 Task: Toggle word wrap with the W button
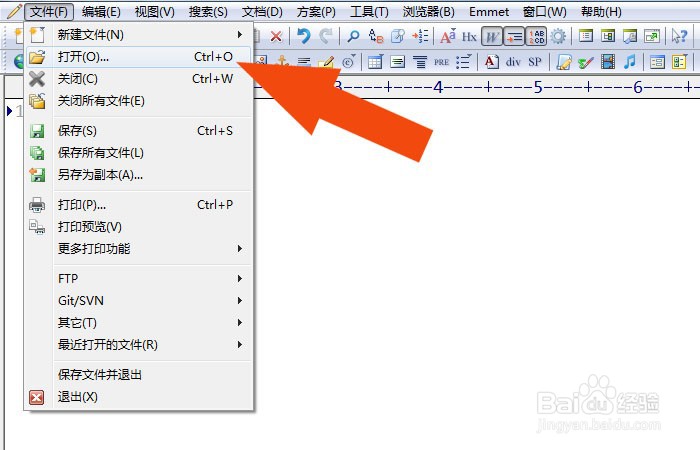pyautogui.click(x=492, y=37)
